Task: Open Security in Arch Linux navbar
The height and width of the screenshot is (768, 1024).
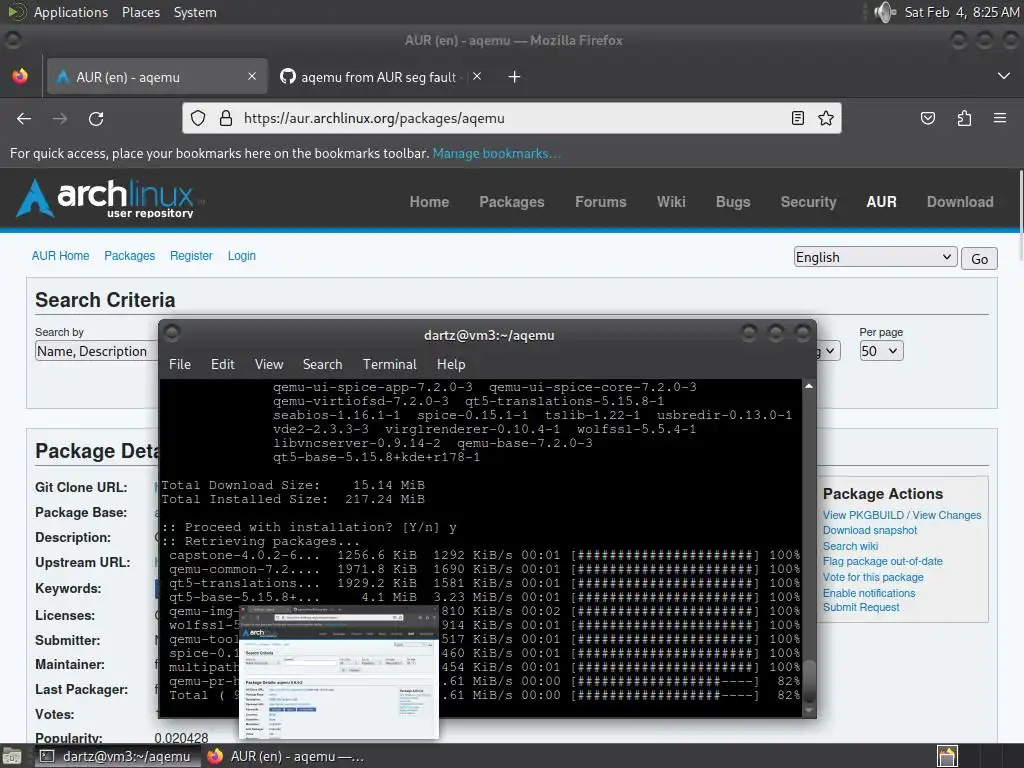Action: point(808,202)
